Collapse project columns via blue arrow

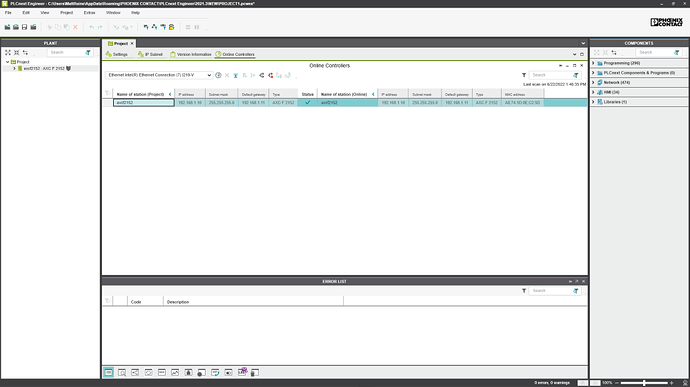click(x=170, y=94)
